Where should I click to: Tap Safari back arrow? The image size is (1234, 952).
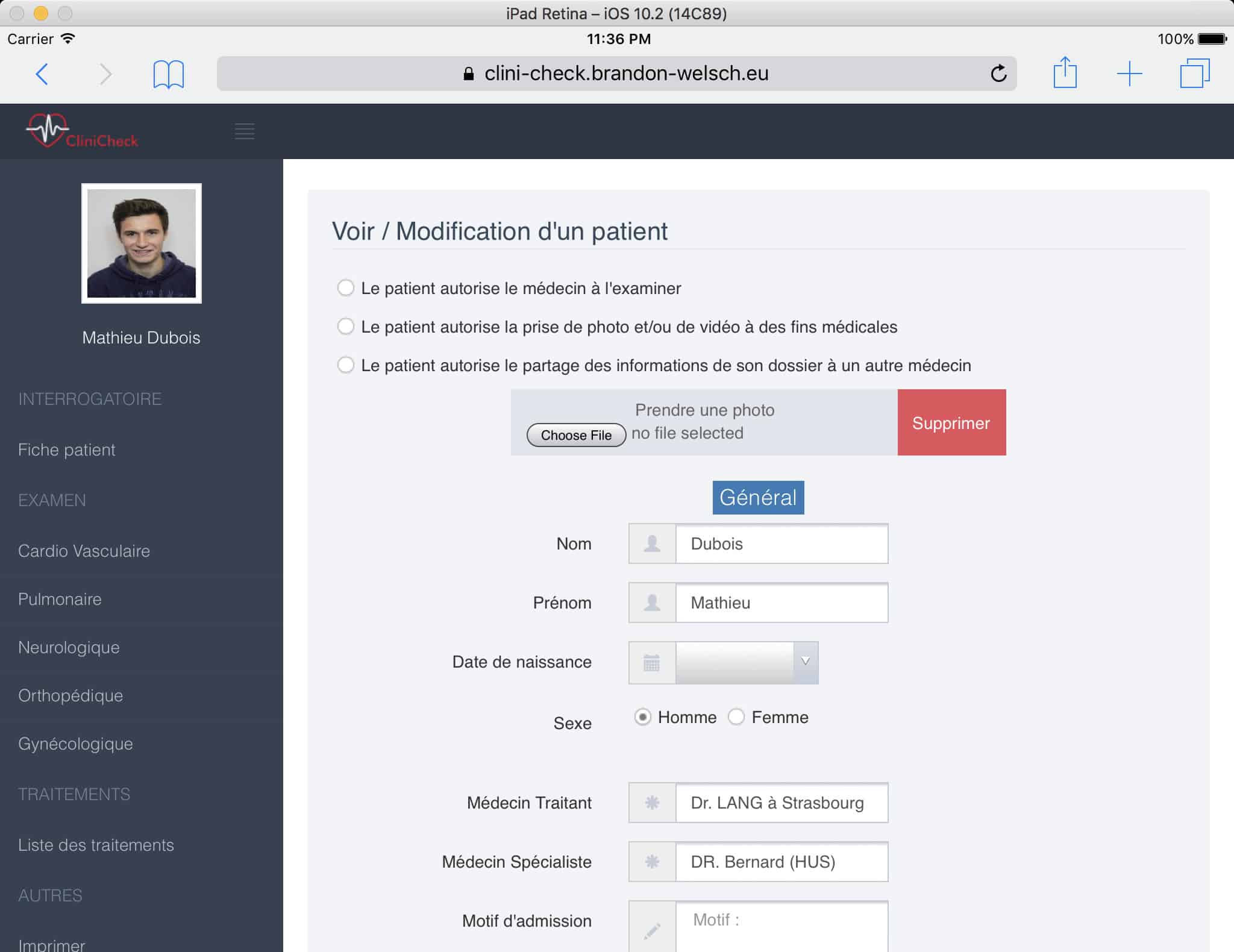[42, 74]
